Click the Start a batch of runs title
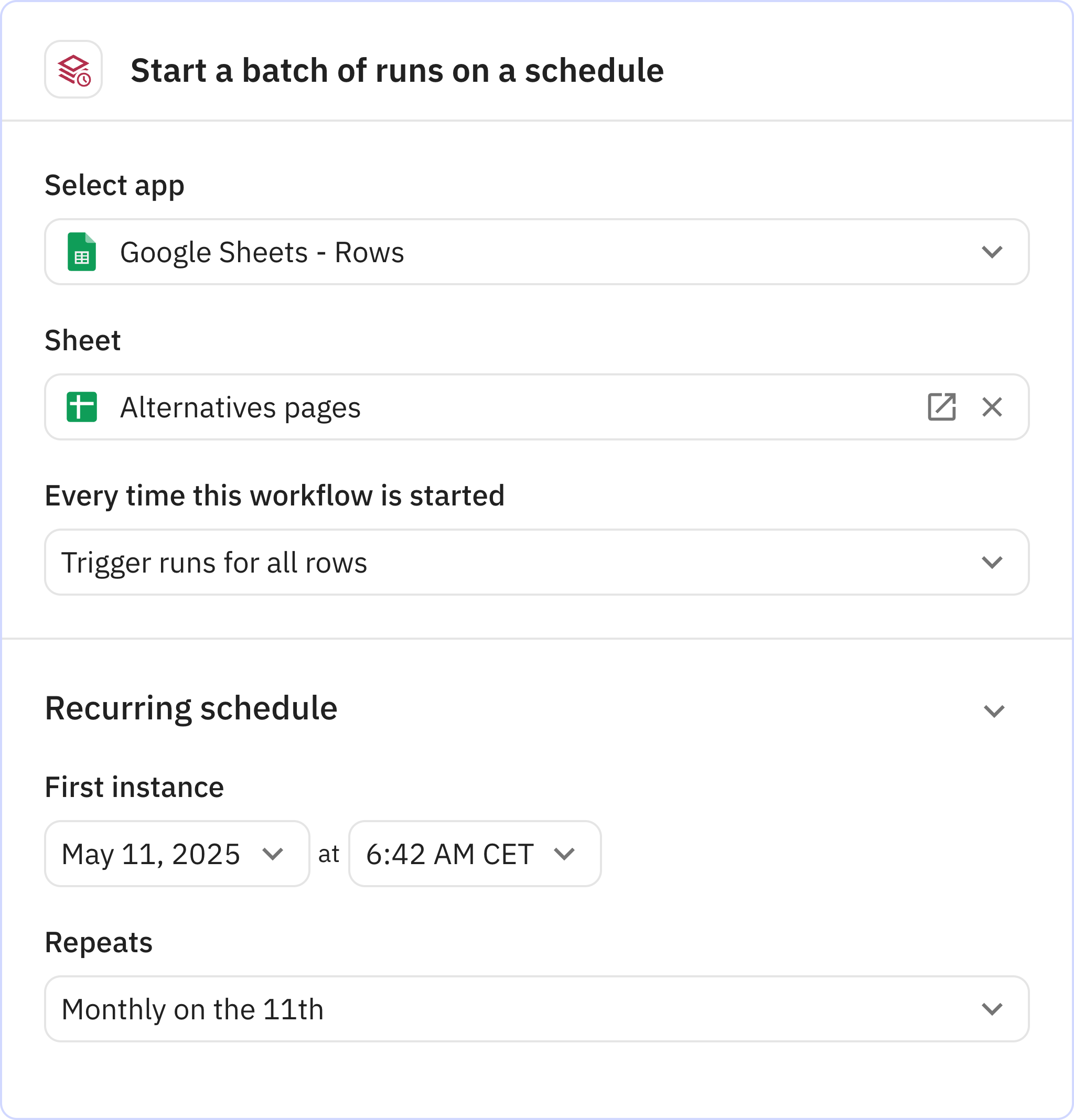1074x1120 pixels. [x=398, y=70]
